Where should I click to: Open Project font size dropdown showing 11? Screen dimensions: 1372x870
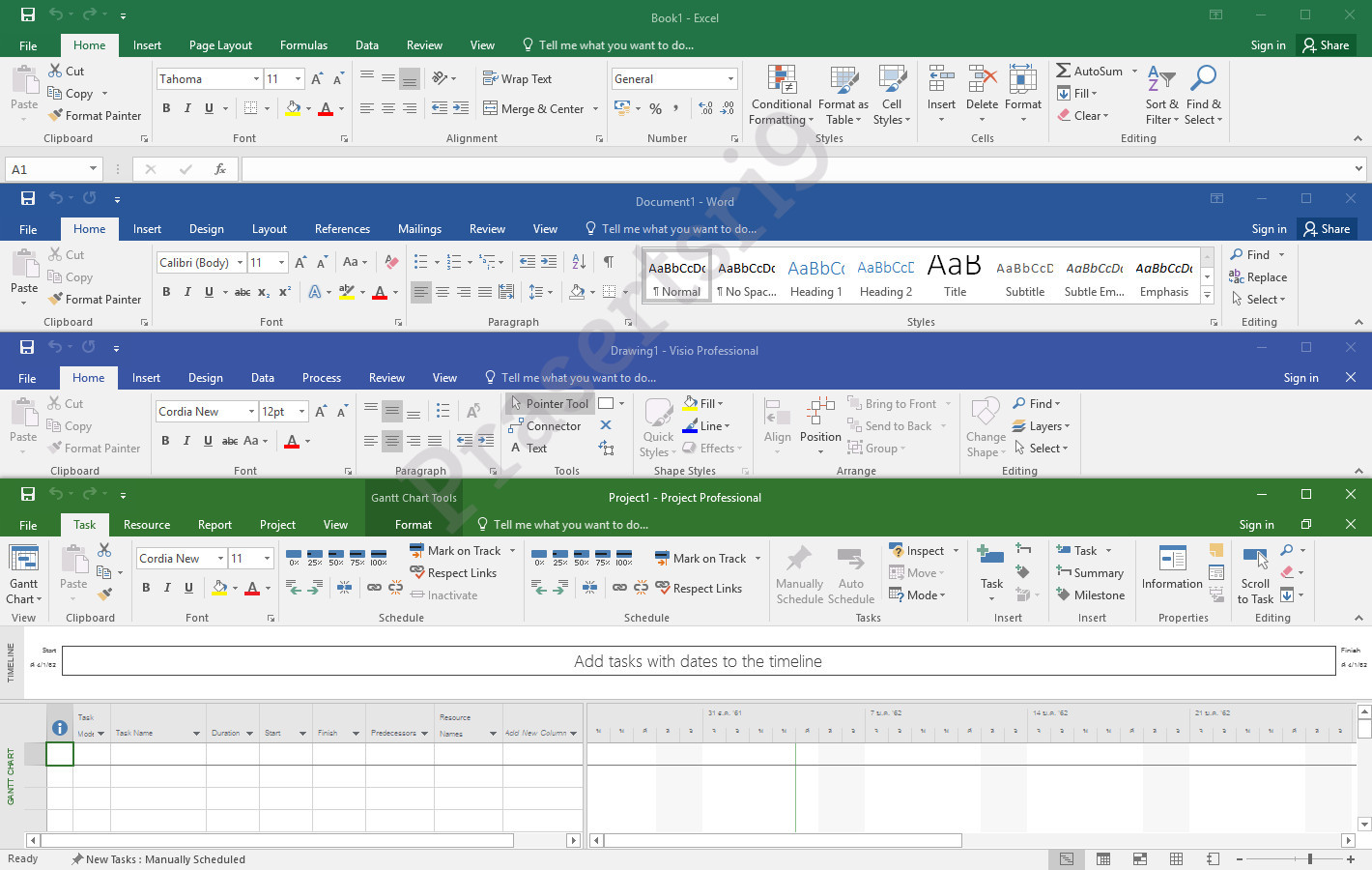coord(267,559)
